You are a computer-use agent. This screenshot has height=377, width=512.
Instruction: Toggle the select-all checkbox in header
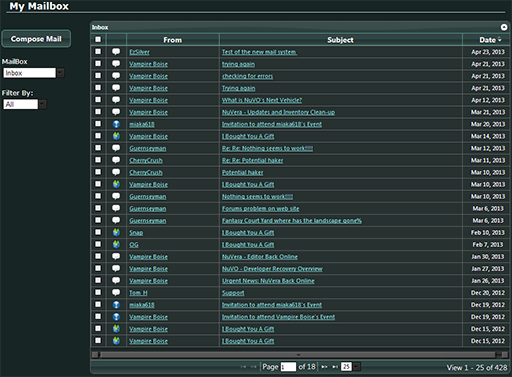[x=98, y=40]
